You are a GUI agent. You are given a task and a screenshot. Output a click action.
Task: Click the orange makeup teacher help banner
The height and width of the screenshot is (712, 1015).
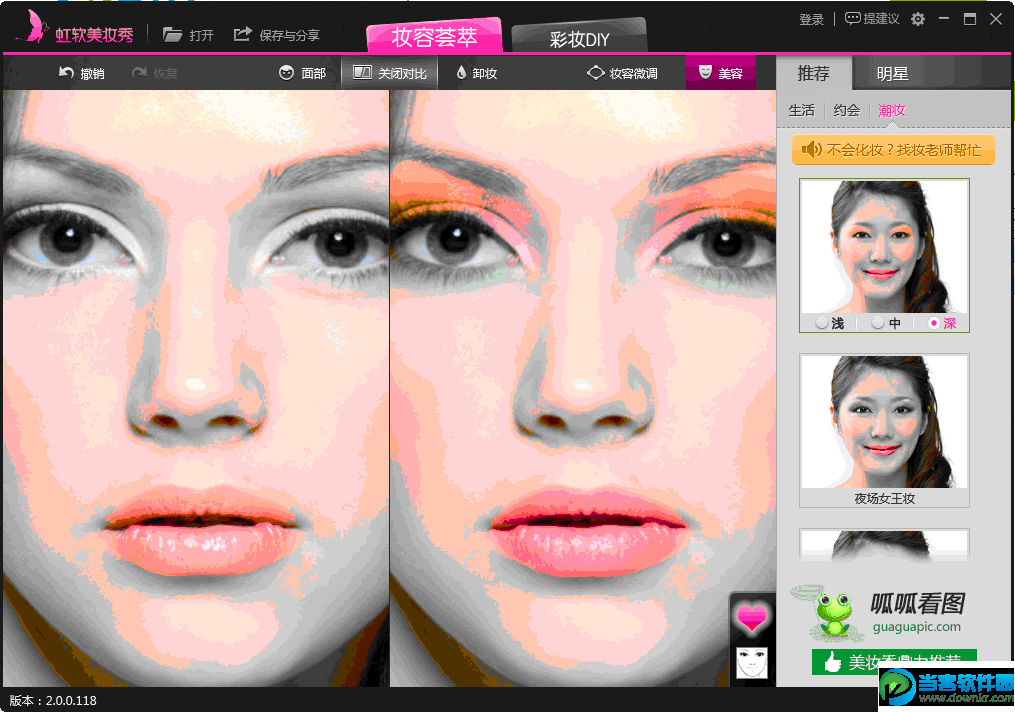(x=893, y=150)
